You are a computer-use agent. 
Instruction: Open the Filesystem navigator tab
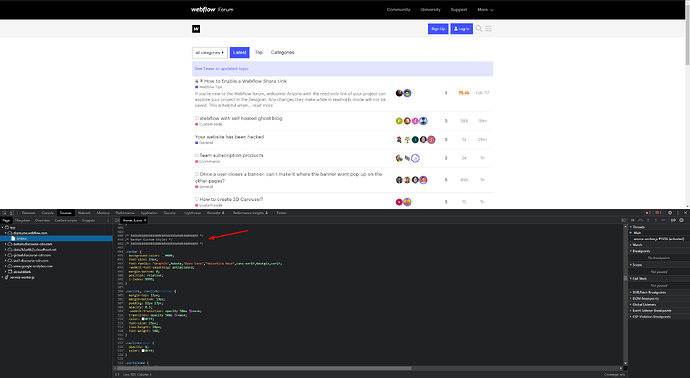(22, 220)
